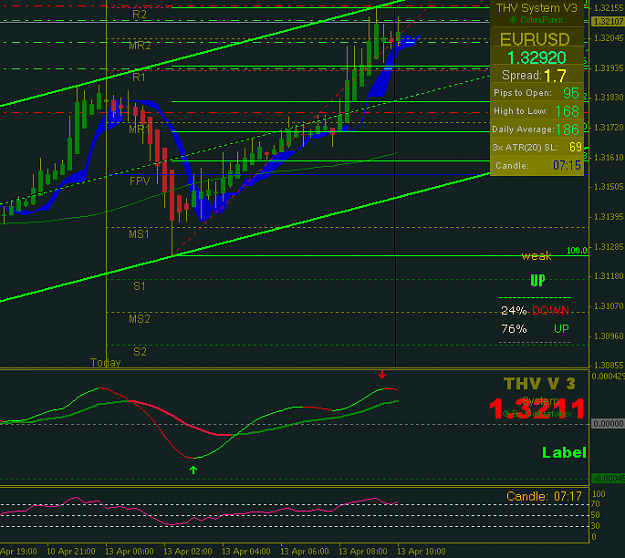Screen dimensions: 625x558
Task: Click the 1.31285 price axis label
Action: coord(608,247)
